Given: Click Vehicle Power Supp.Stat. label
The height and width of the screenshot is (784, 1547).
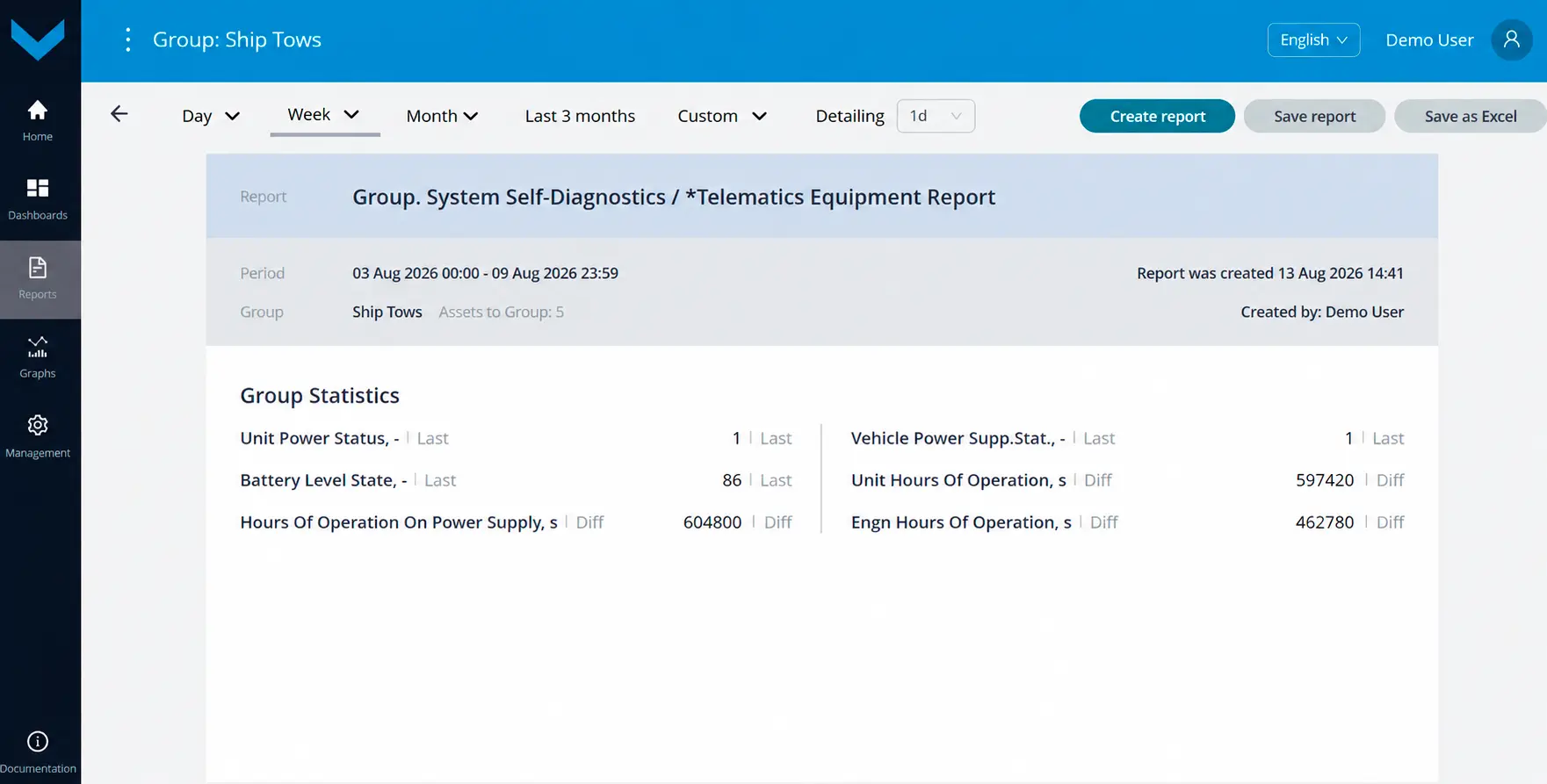Looking at the screenshot, I should [x=958, y=438].
